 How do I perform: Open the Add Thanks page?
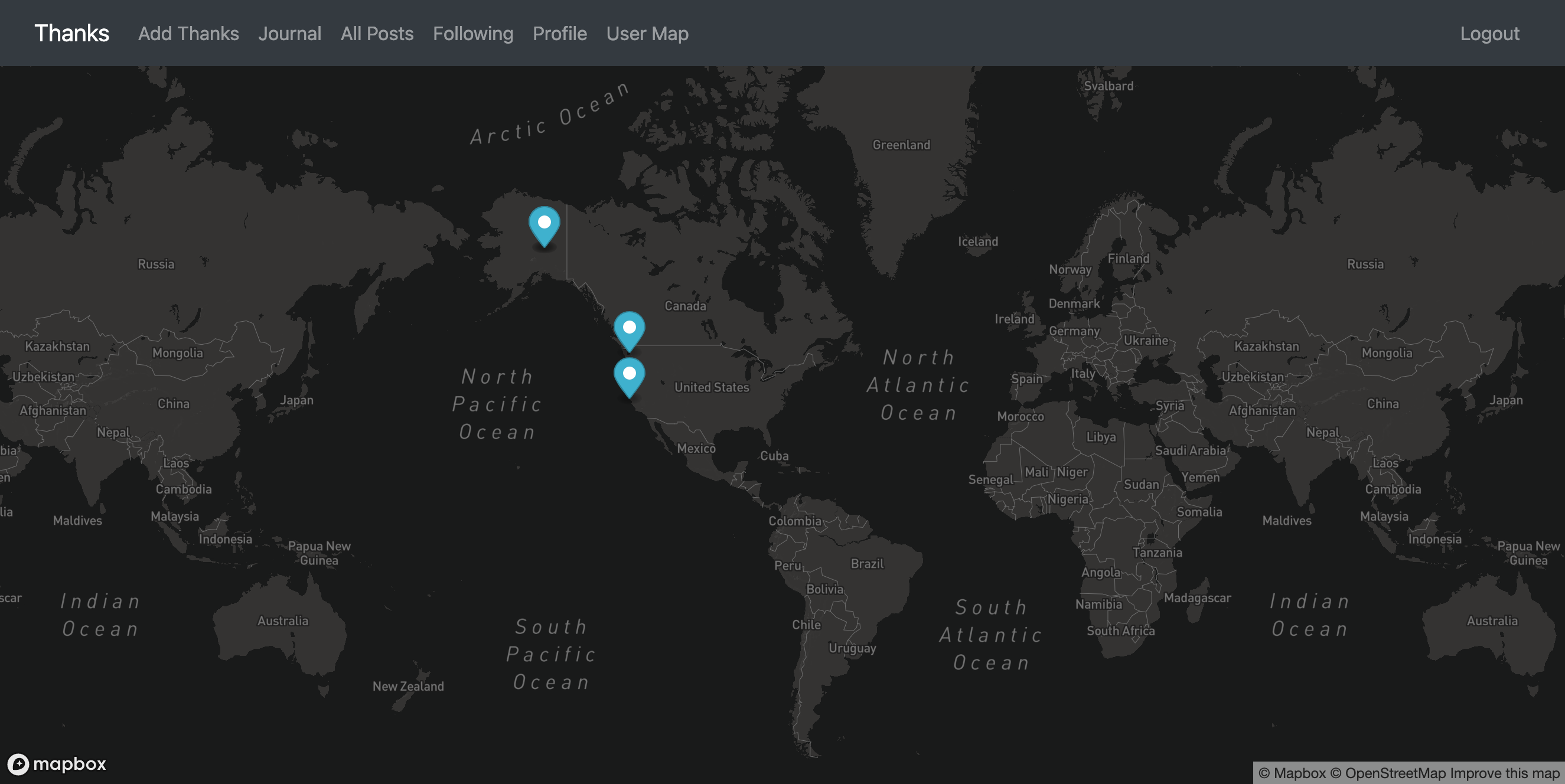coord(189,33)
